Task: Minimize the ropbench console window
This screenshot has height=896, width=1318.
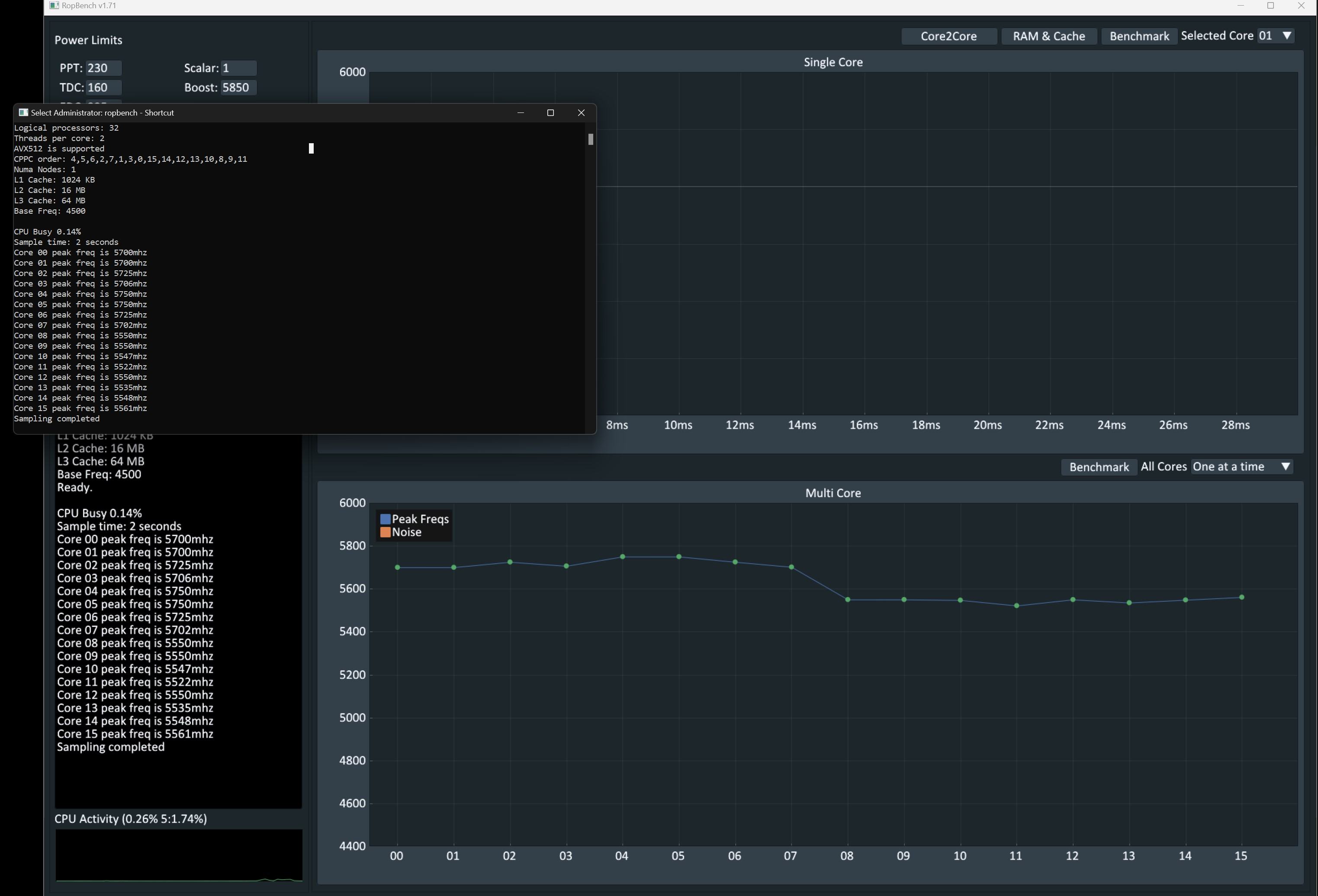Action: click(x=520, y=112)
